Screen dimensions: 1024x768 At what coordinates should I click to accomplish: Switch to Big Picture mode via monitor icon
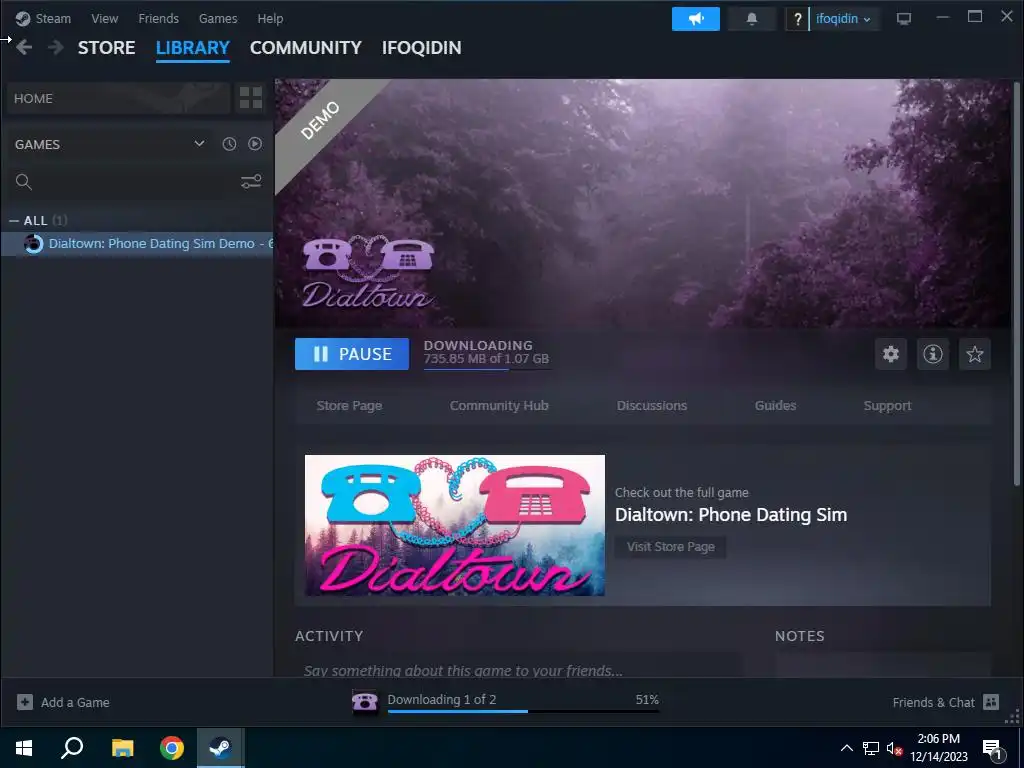pos(904,19)
